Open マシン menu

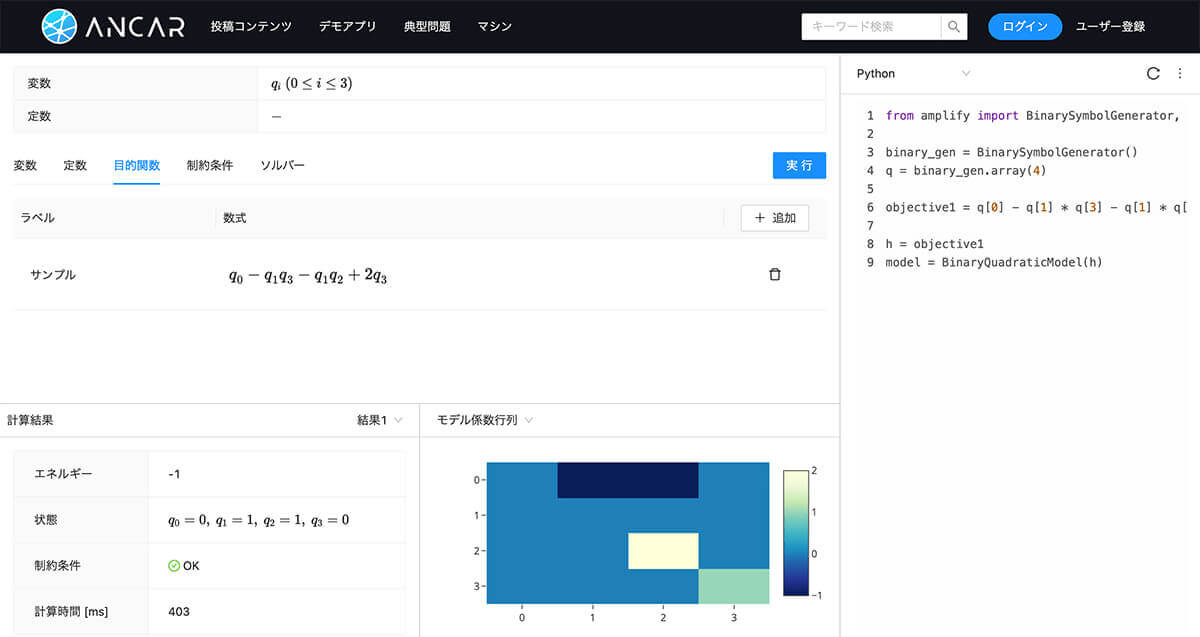coord(495,27)
